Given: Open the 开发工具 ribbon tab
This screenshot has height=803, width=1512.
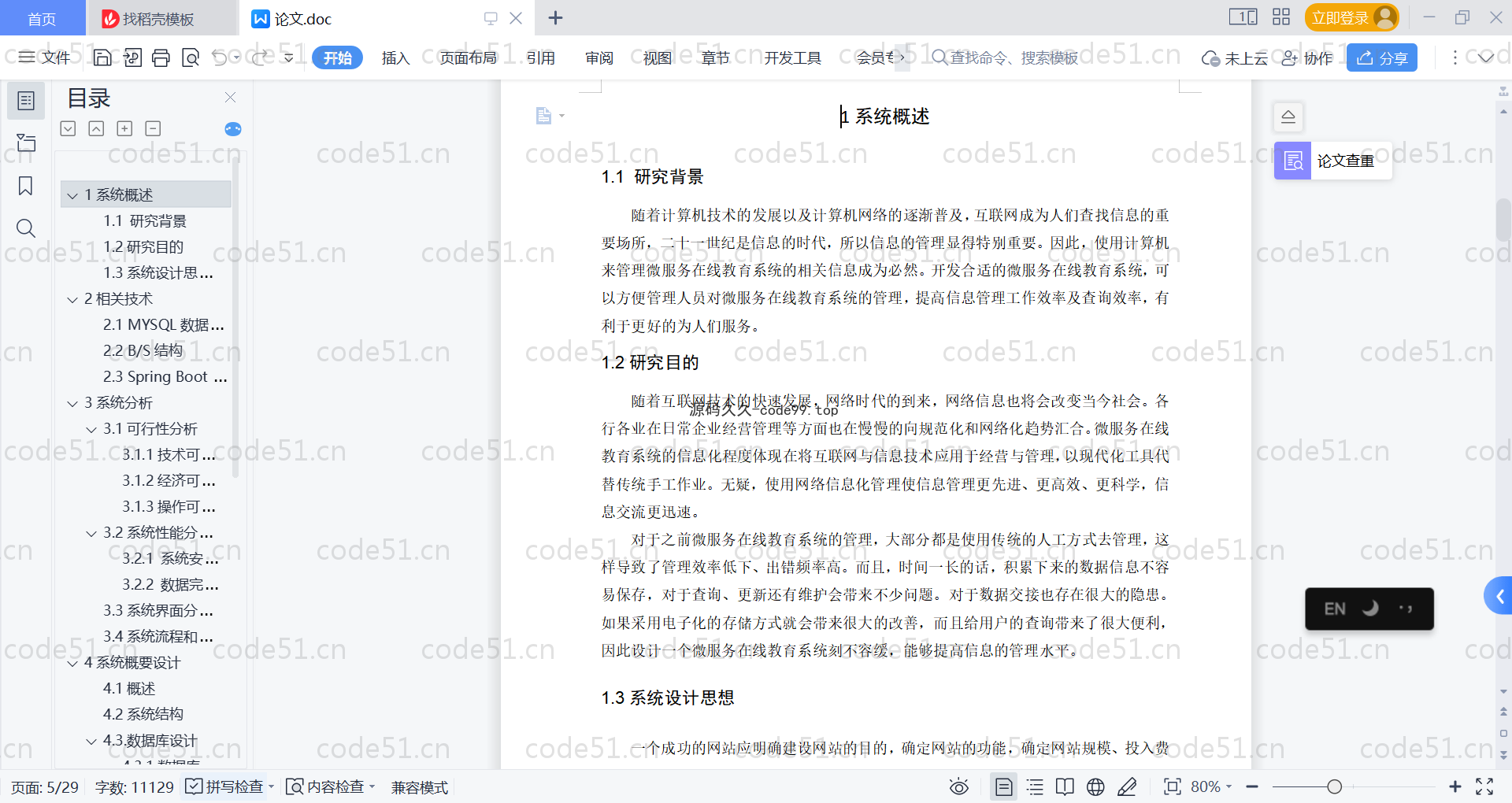Looking at the screenshot, I should pyautogui.click(x=792, y=57).
